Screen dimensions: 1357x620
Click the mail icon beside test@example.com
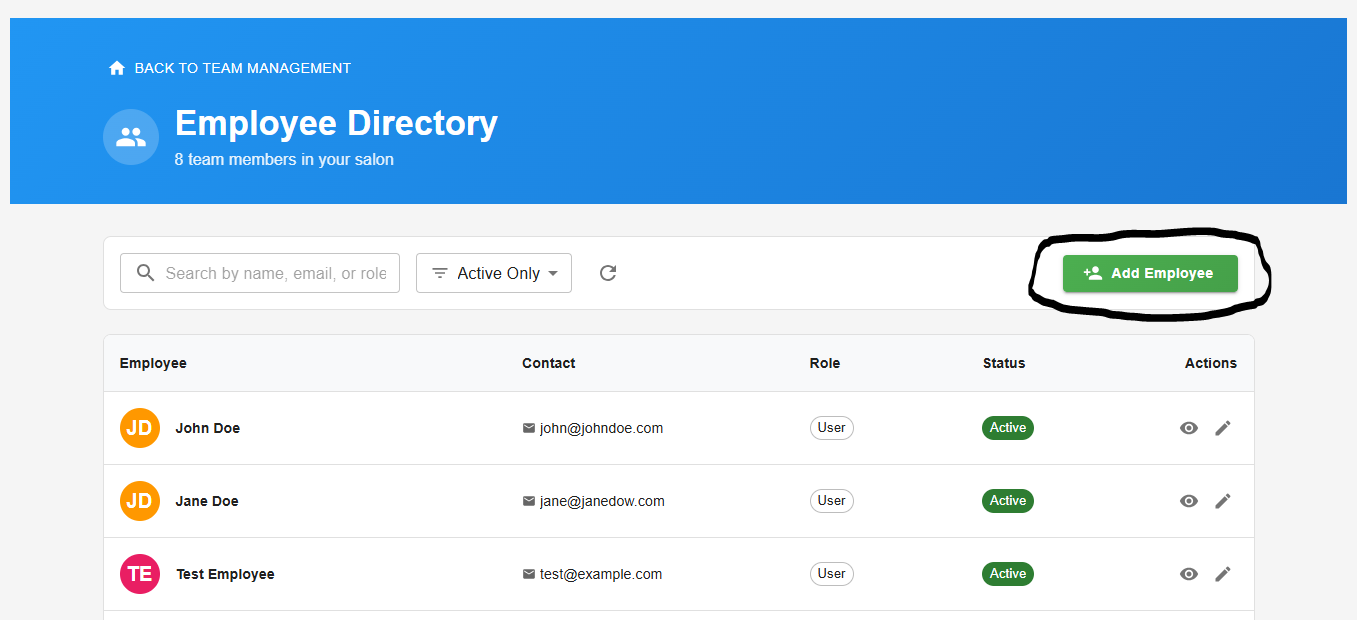tap(529, 574)
